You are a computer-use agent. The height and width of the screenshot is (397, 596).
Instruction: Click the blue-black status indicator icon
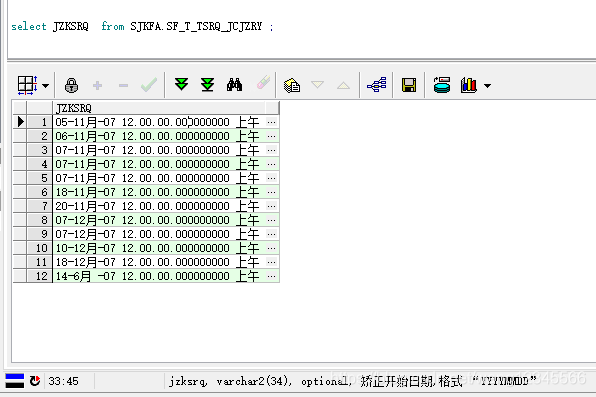[x=14, y=381]
